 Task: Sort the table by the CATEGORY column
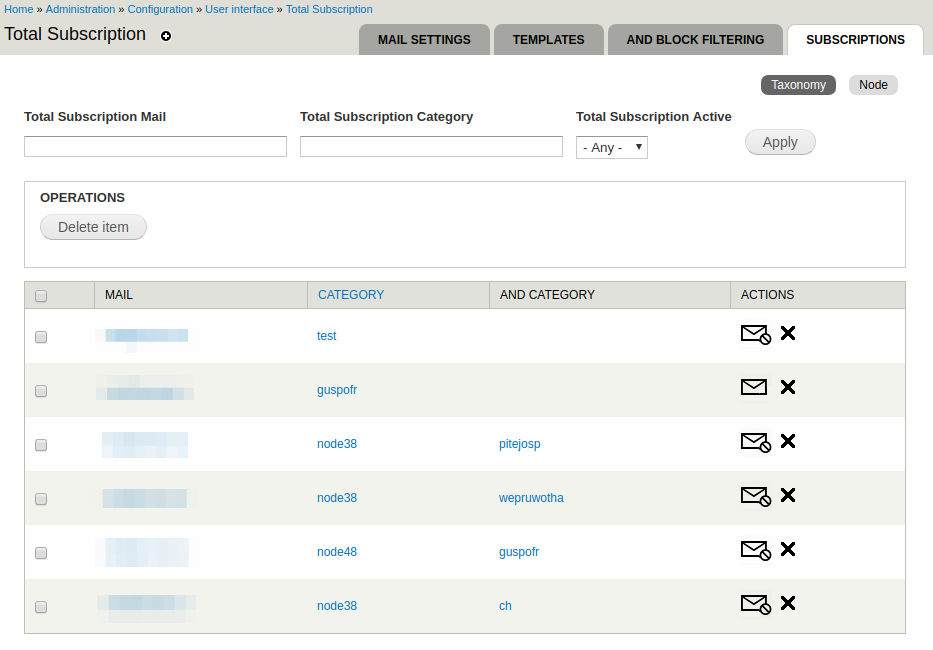(351, 295)
